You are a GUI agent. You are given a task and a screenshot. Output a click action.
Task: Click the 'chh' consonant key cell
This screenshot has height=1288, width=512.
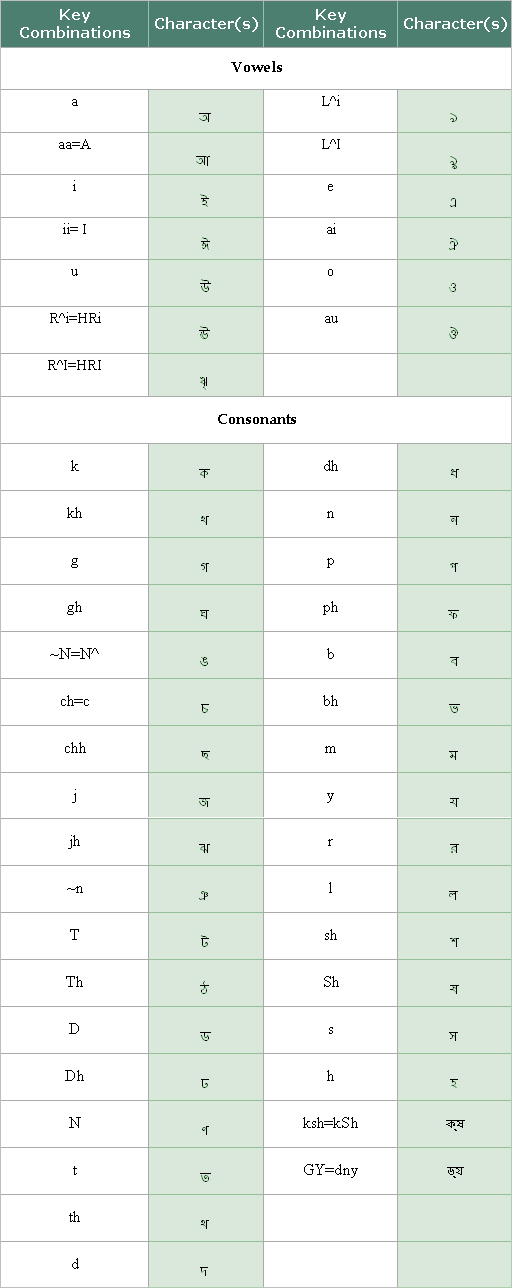point(75,749)
